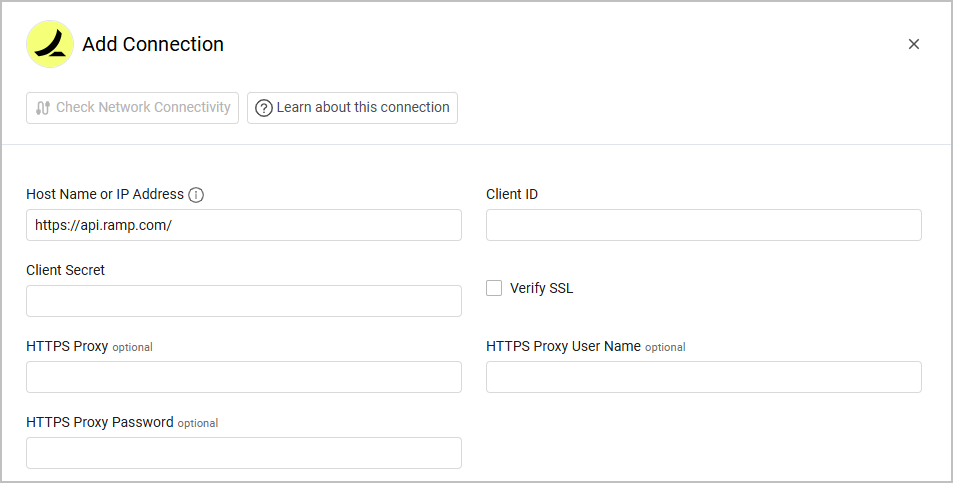The width and height of the screenshot is (953, 483).
Task: Select the Client Secret input box
Action: pos(244,301)
